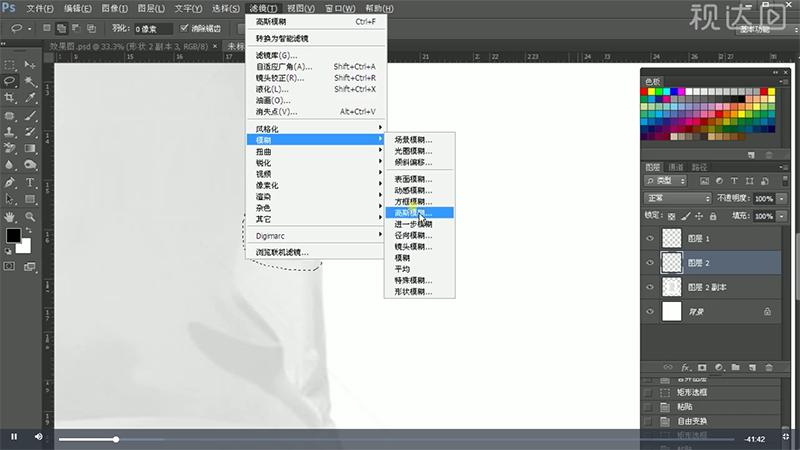800x450 pixels.
Task: Toggle visibility of 图层 2 副本
Action: (650, 287)
